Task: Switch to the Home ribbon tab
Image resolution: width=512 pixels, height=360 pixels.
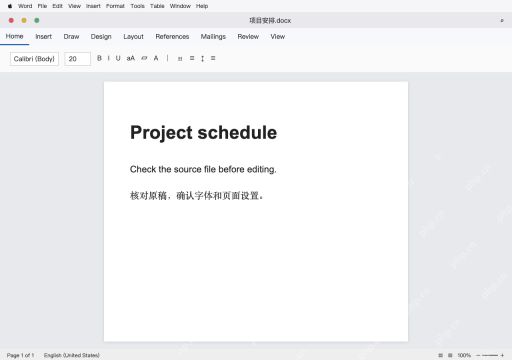Action: coord(14,36)
